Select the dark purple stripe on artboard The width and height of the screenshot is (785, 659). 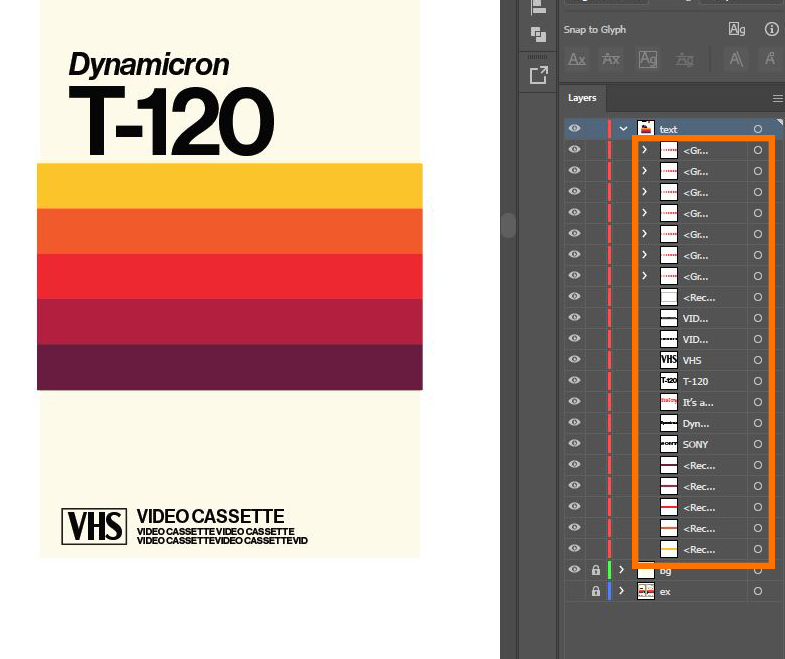230,367
